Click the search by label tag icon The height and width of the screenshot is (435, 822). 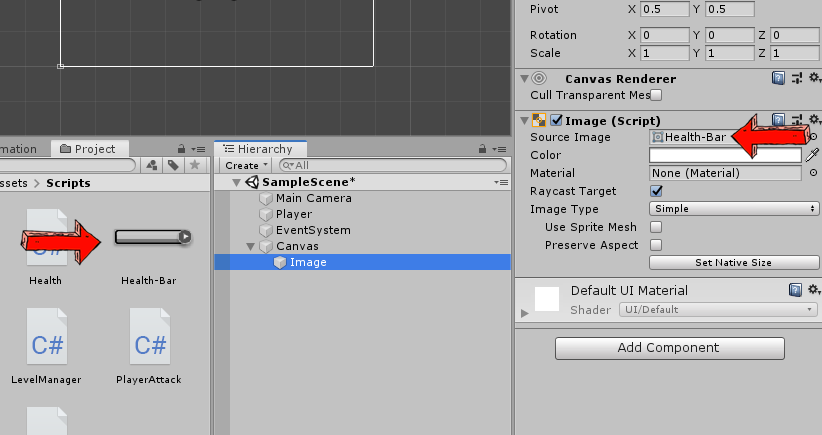pos(173,165)
